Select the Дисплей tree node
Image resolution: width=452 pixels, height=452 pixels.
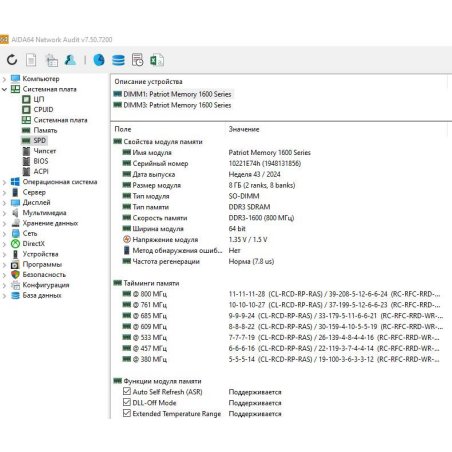(x=36, y=202)
